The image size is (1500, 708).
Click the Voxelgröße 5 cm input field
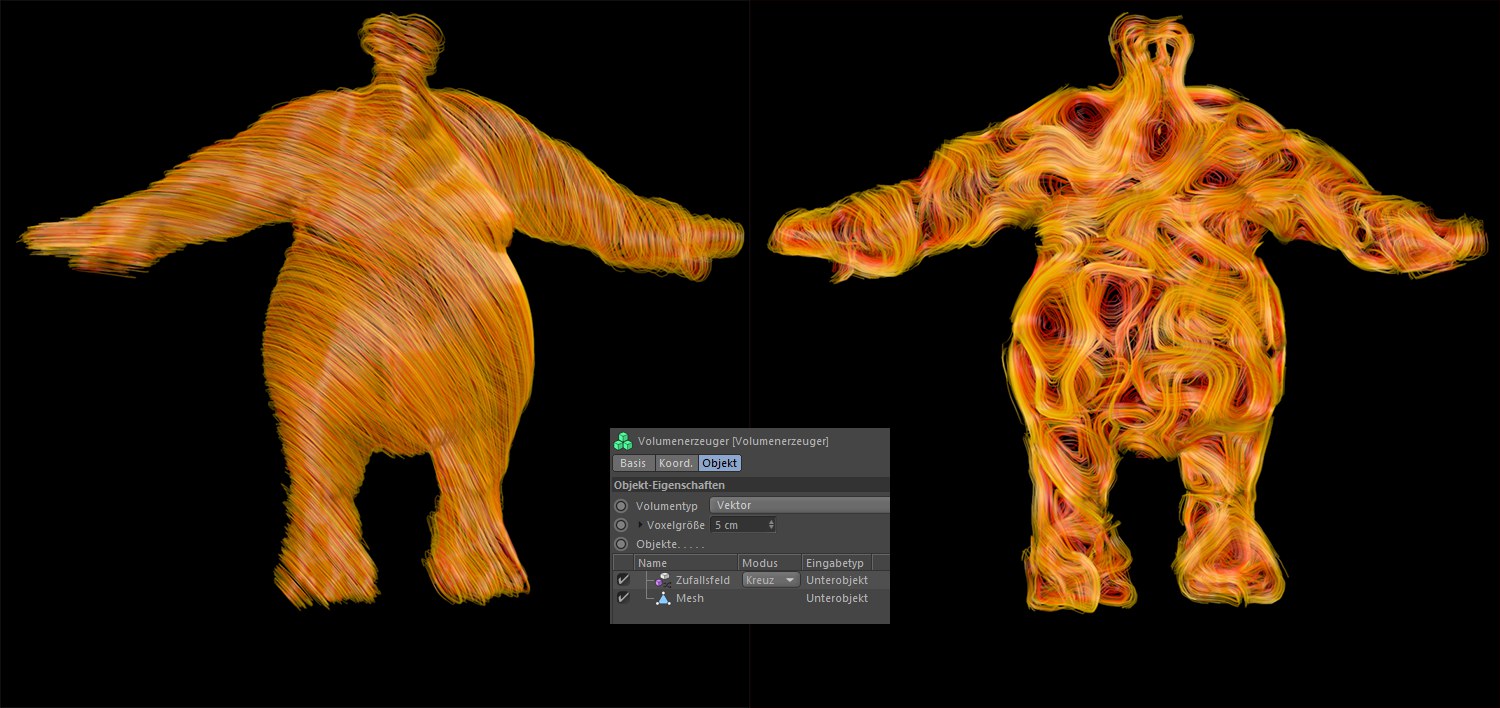click(x=736, y=525)
